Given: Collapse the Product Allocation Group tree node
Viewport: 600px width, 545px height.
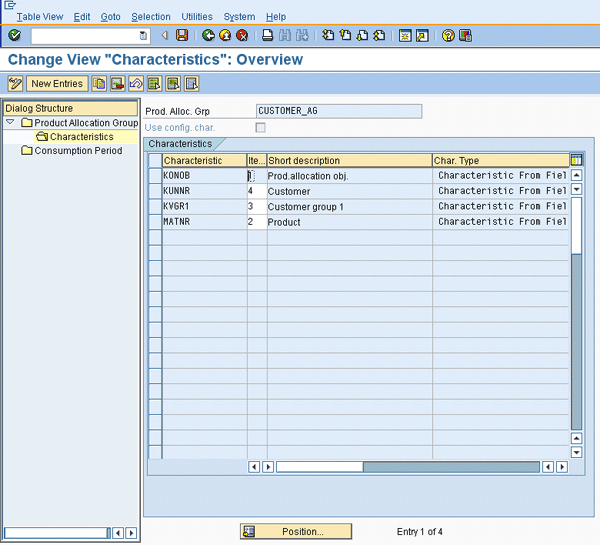Looking at the screenshot, I should tap(10, 123).
